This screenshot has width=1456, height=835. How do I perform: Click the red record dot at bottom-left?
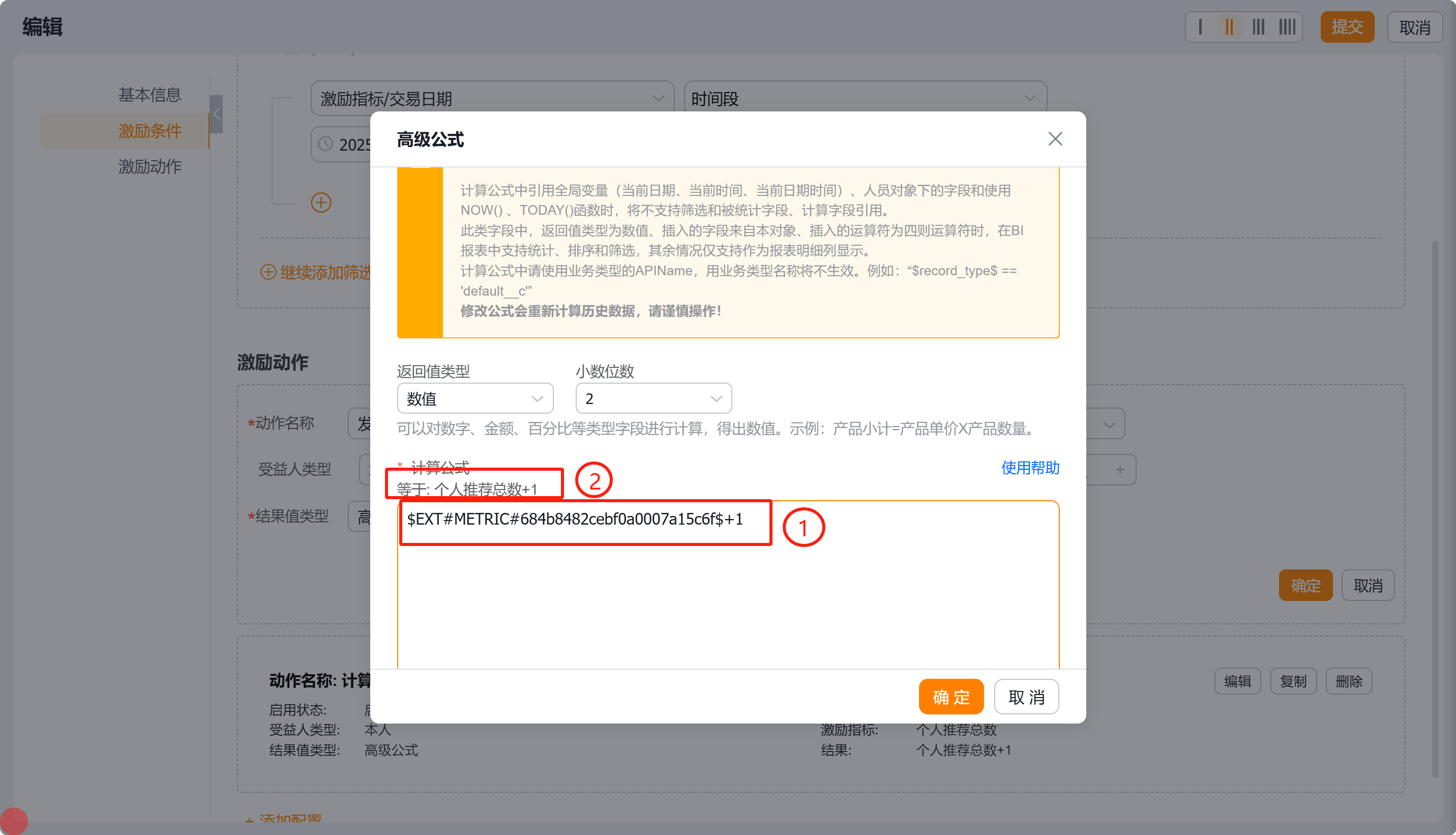point(14,821)
